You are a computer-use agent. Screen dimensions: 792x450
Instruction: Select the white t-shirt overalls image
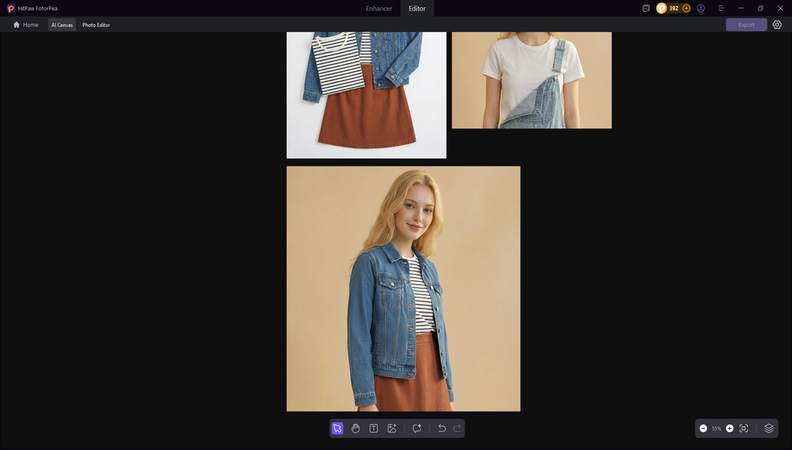[531, 80]
